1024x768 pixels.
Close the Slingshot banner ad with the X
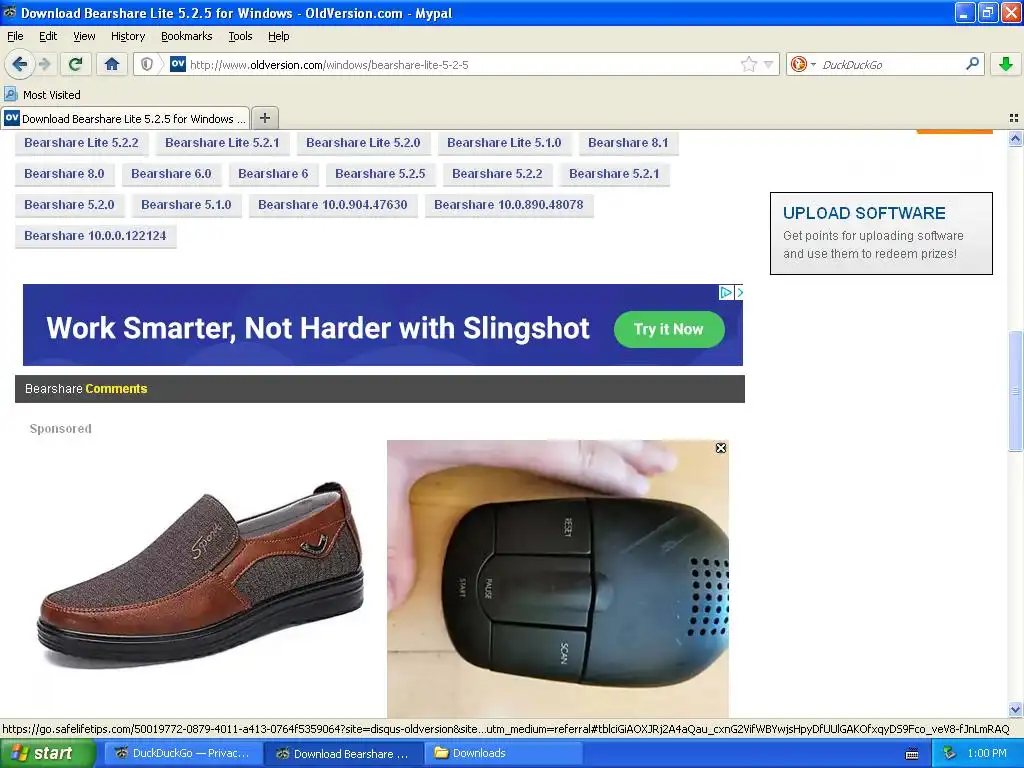739,293
